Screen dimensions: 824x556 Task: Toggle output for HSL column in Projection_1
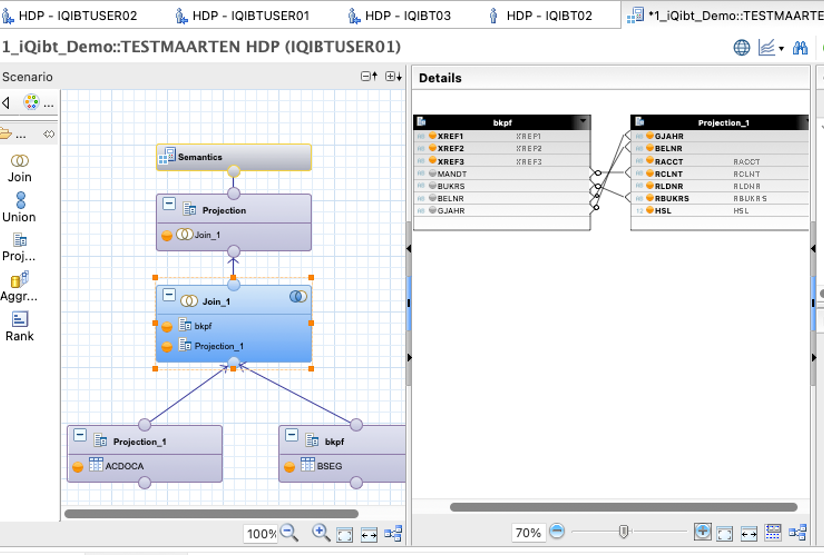click(650, 210)
